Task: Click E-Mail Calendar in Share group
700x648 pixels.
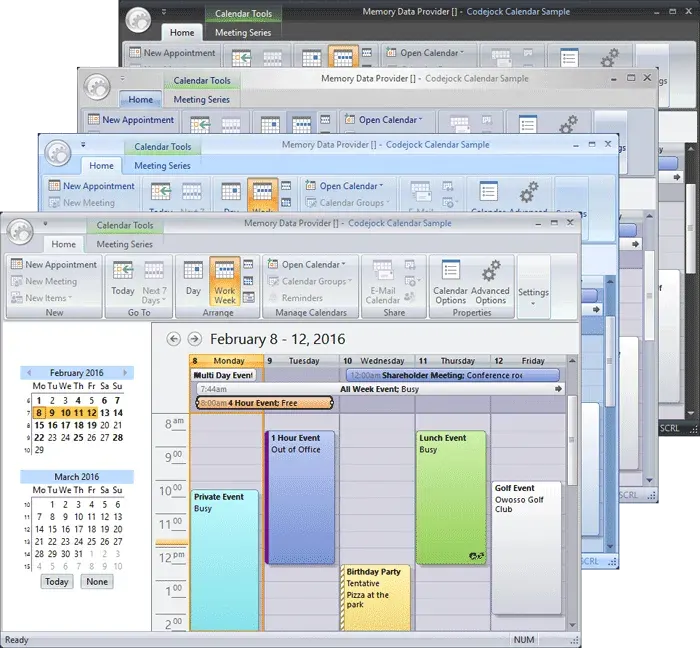Action: pos(383,282)
